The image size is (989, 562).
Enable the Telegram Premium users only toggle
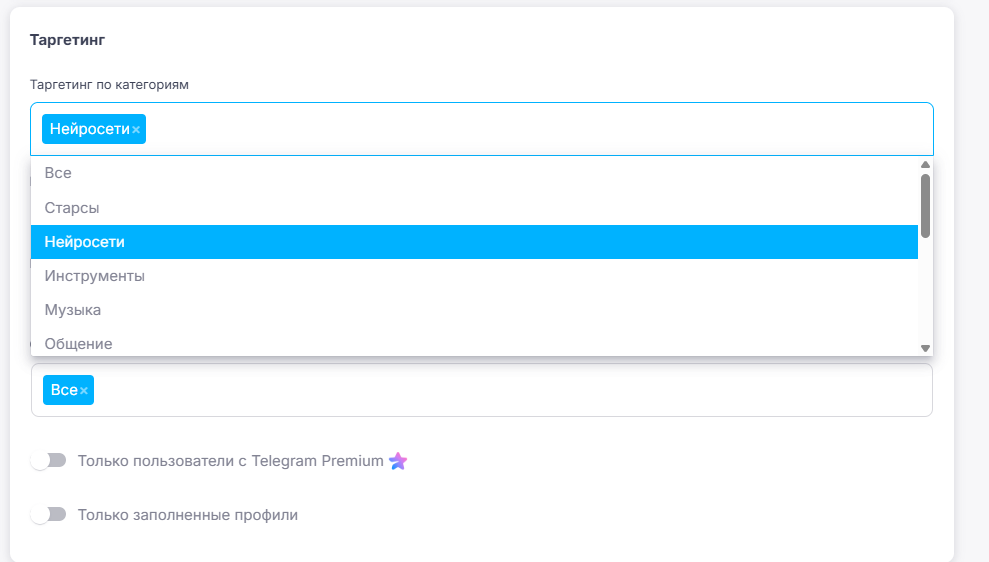48,460
